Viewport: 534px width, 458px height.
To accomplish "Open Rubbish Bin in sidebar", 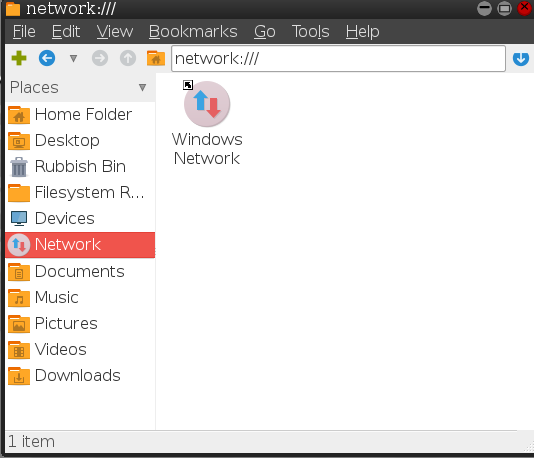I will (x=80, y=167).
